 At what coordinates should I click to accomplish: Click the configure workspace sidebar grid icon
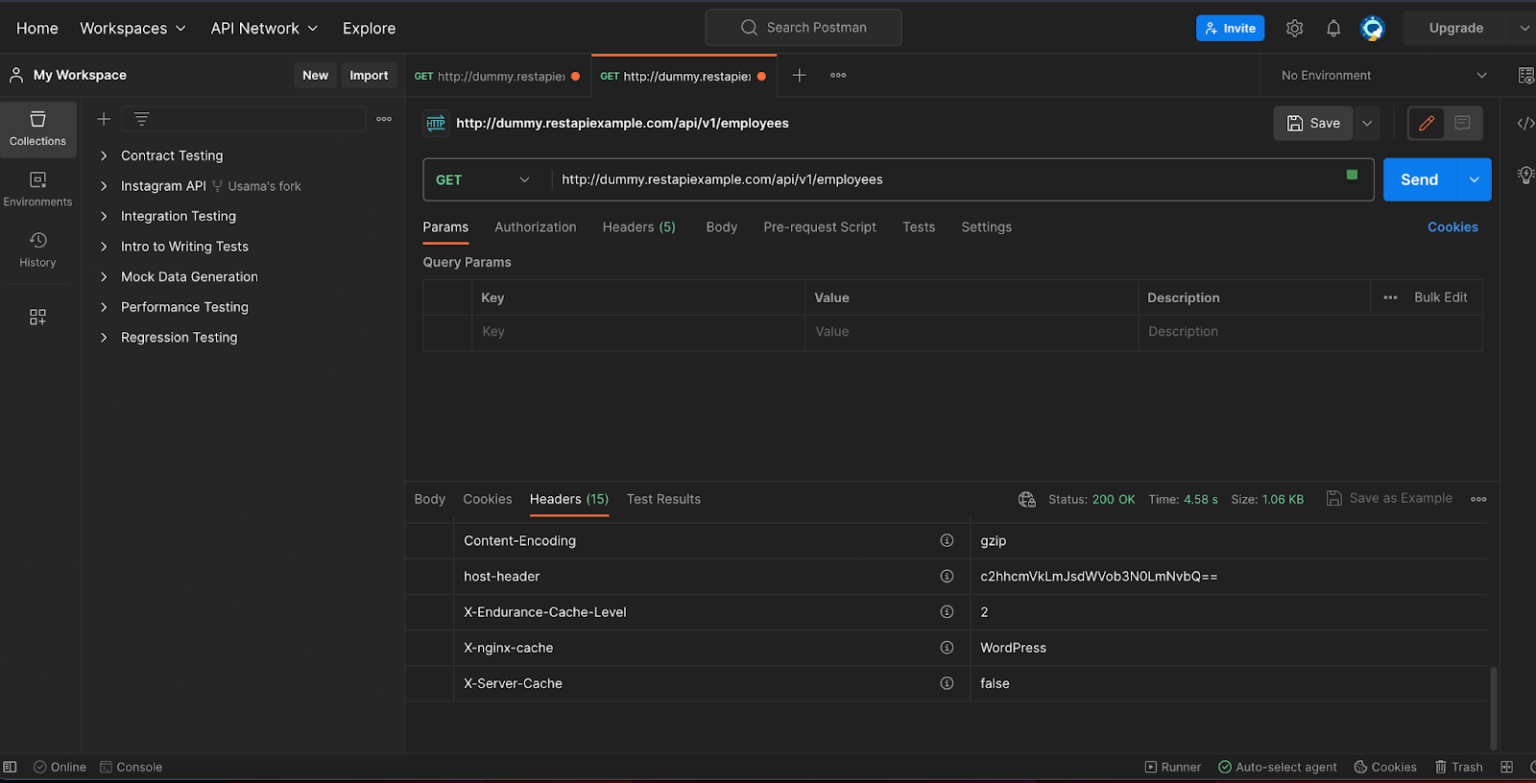point(38,317)
